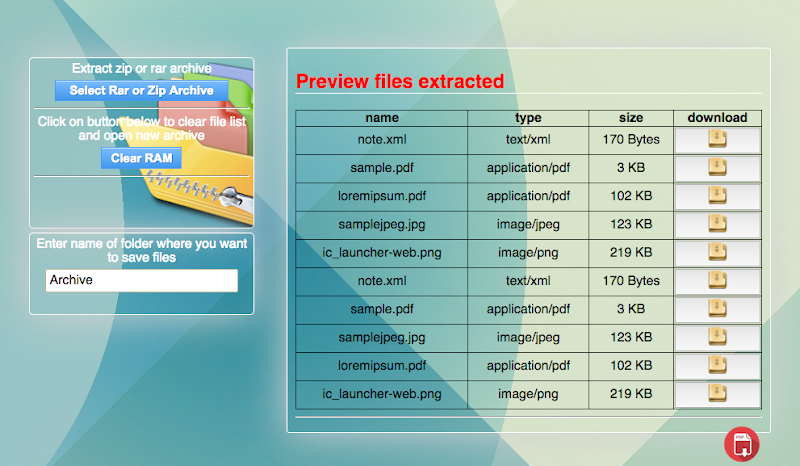Click image/png type in fifth row
Image resolution: width=800 pixels, height=466 pixels.
[528, 253]
